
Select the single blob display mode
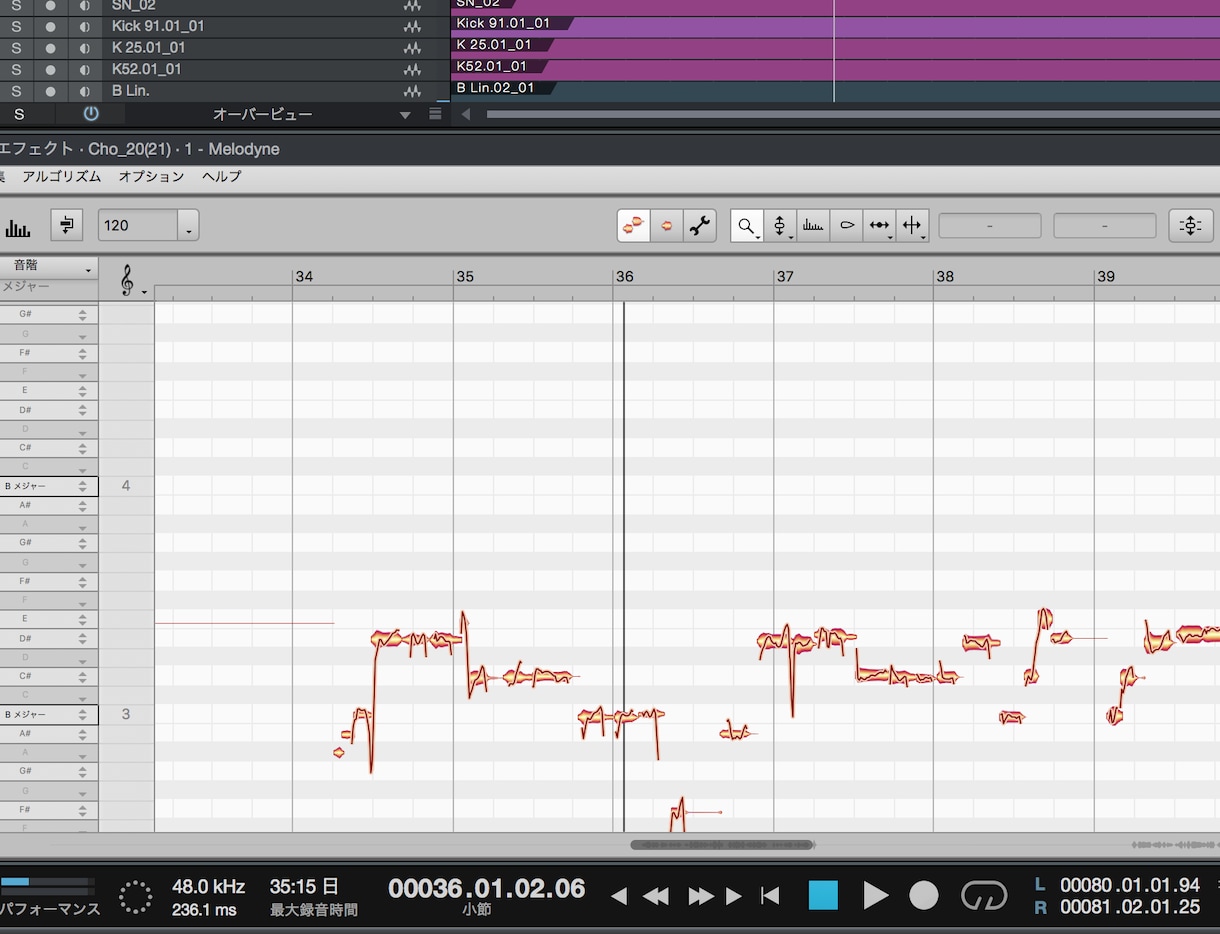click(x=666, y=226)
